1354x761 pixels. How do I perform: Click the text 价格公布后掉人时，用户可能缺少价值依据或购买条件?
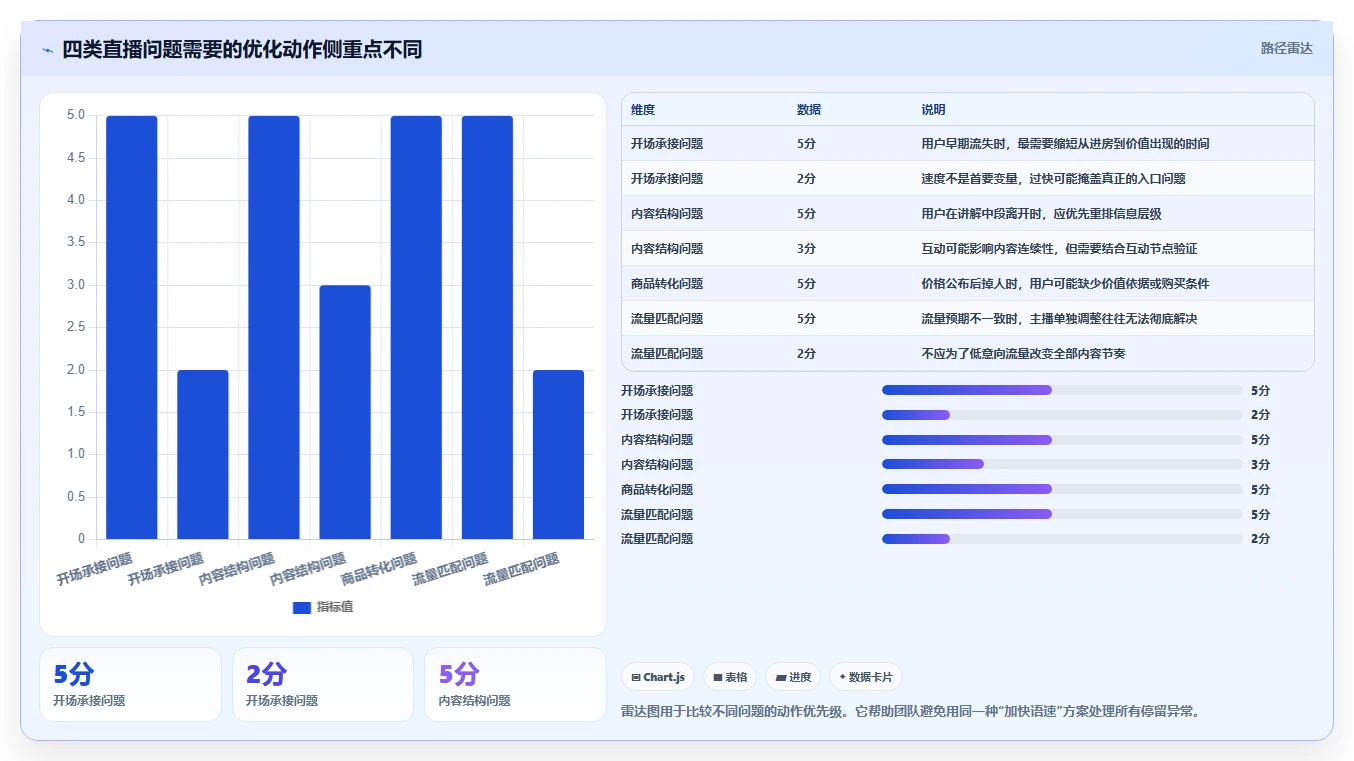(1065, 284)
